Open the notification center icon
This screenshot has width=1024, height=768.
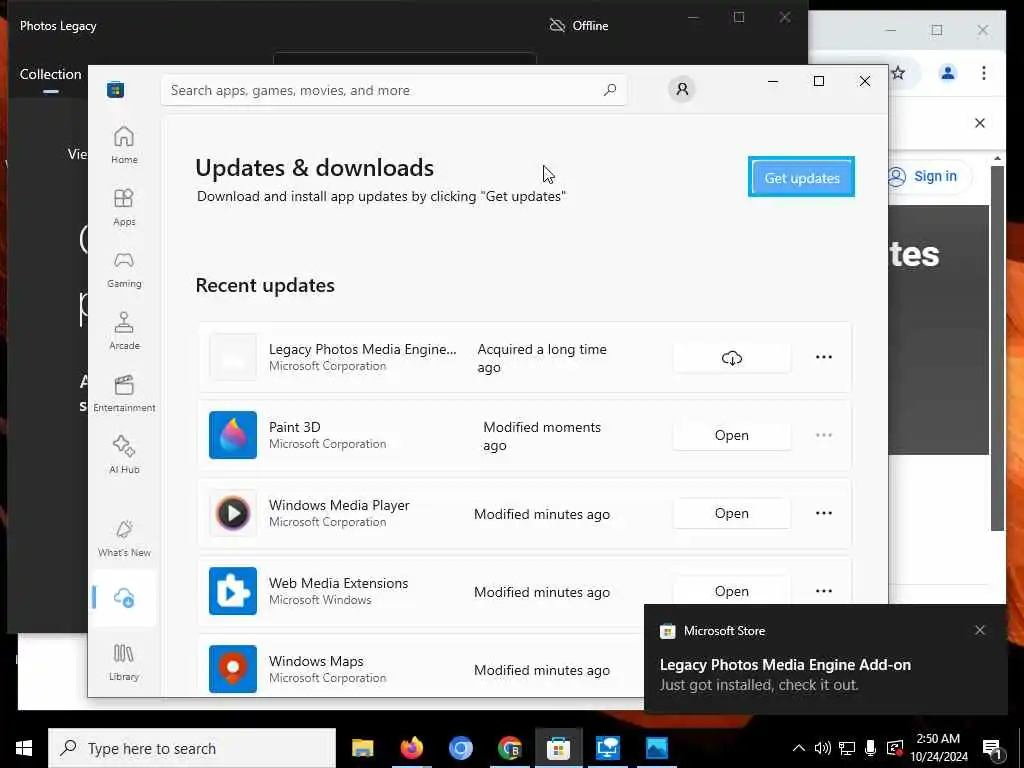[993, 749]
